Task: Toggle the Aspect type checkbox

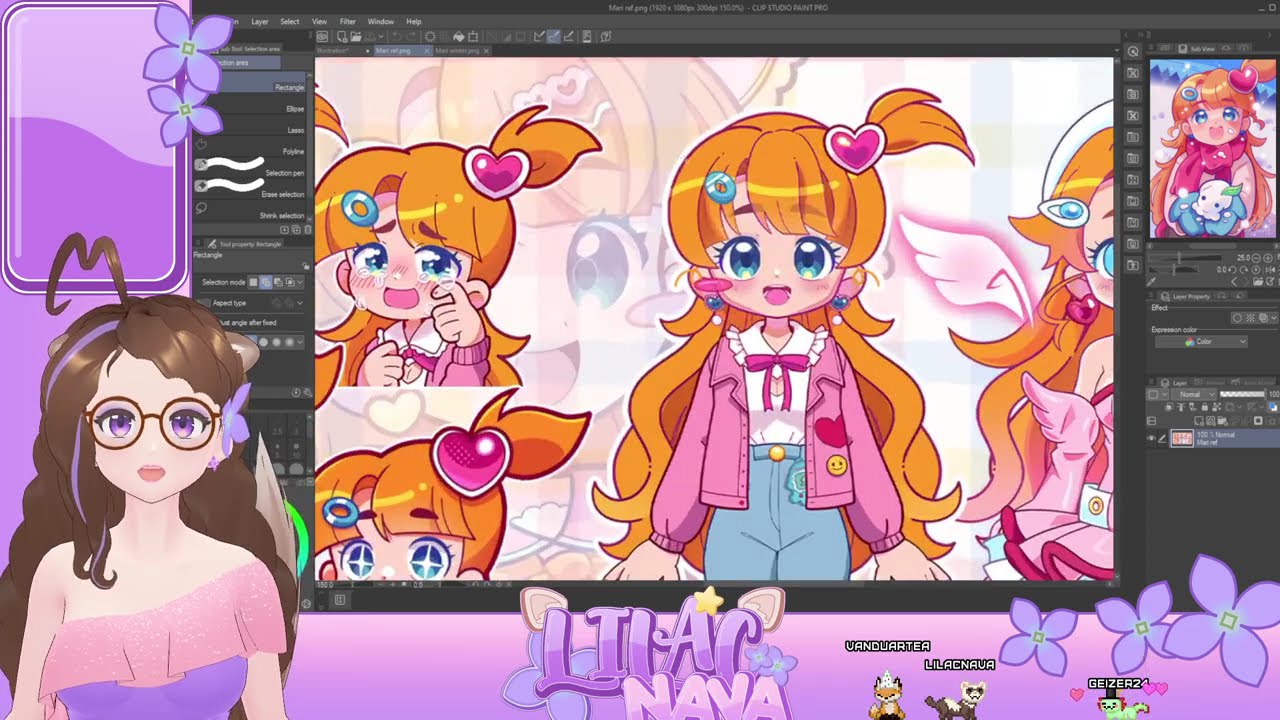Action: pyautogui.click(x=206, y=303)
